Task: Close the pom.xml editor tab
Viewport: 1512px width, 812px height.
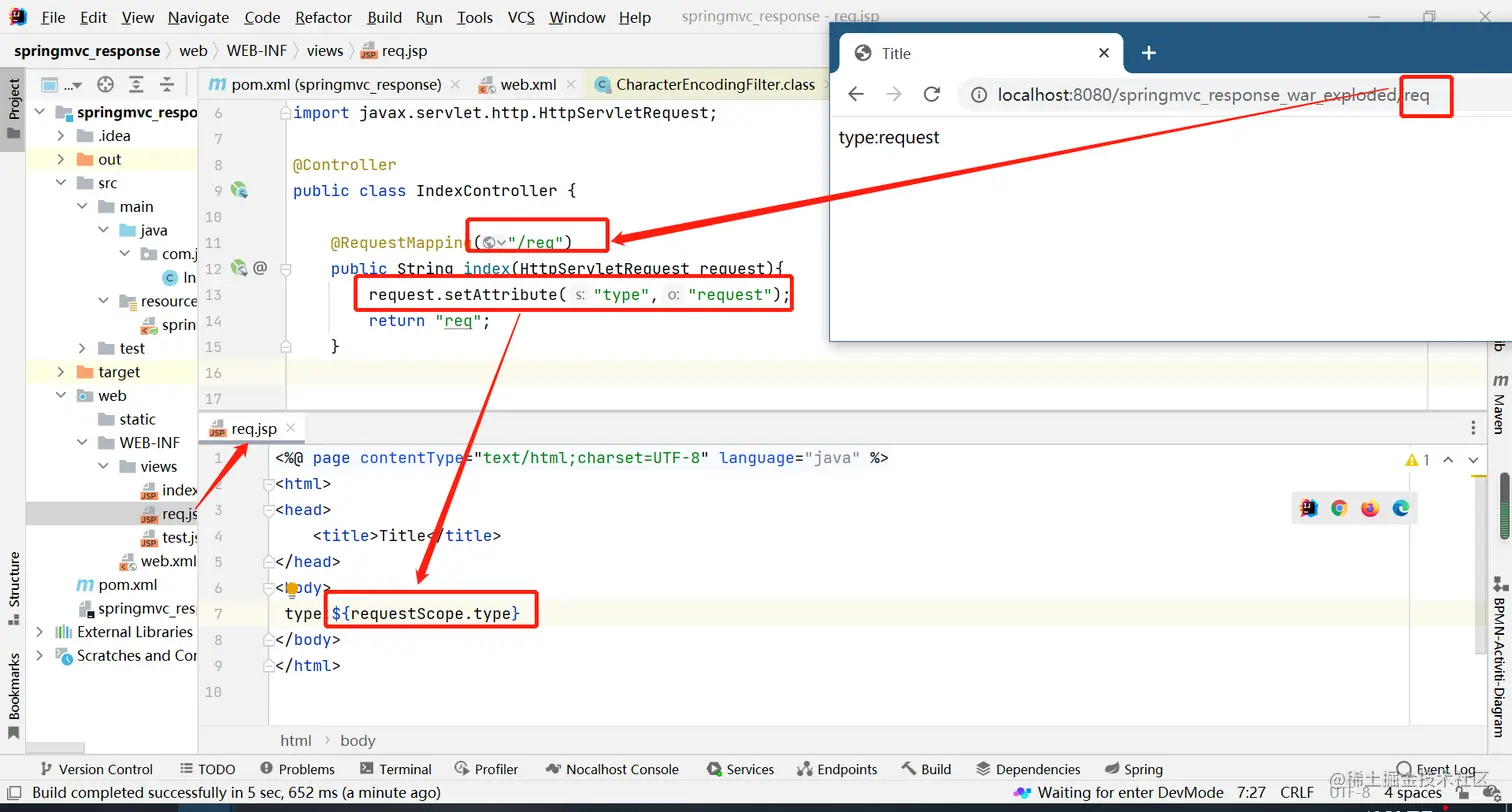Action: coord(455,85)
